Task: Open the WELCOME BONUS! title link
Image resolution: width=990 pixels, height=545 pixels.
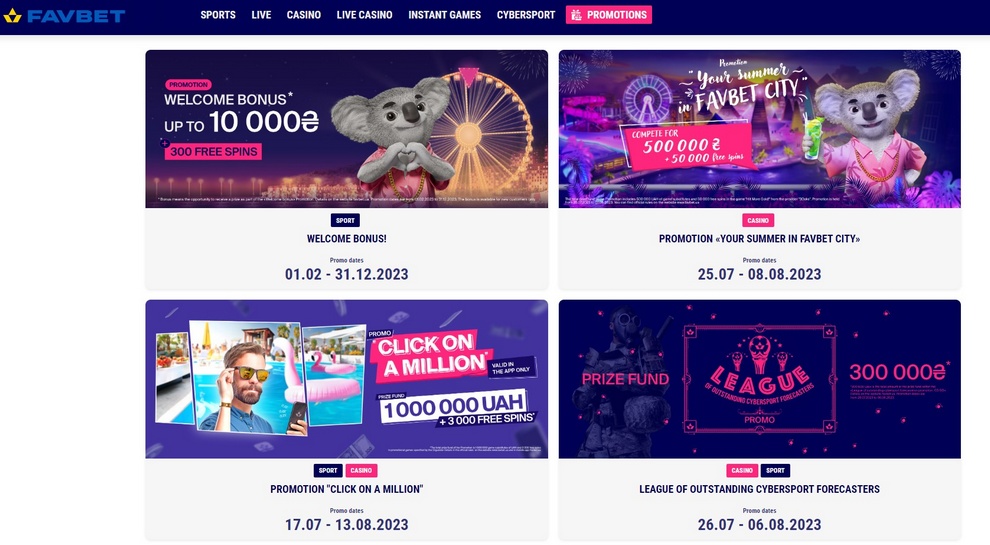Action: [347, 239]
